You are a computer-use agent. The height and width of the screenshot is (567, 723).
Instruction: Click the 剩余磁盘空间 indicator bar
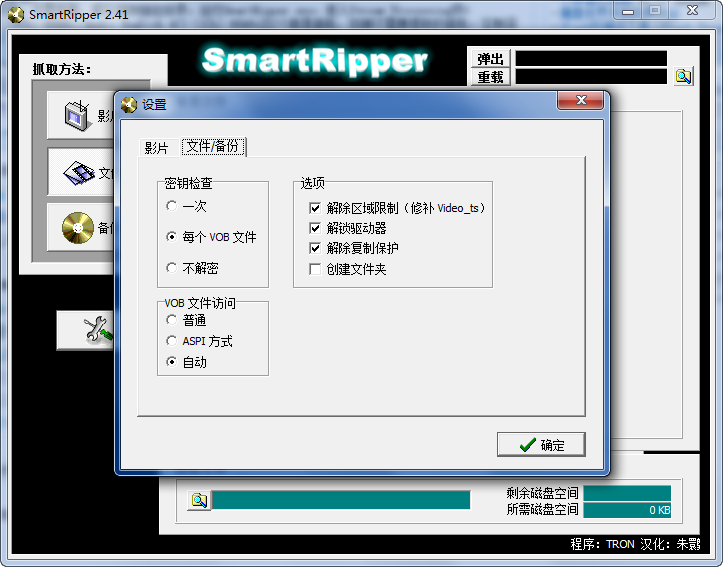pyautogui.click(x=627, y=493)
